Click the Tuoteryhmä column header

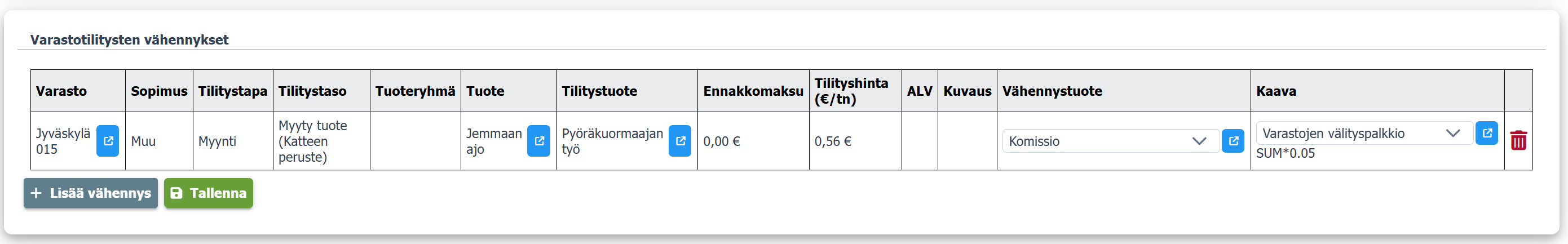pos(415,91)
